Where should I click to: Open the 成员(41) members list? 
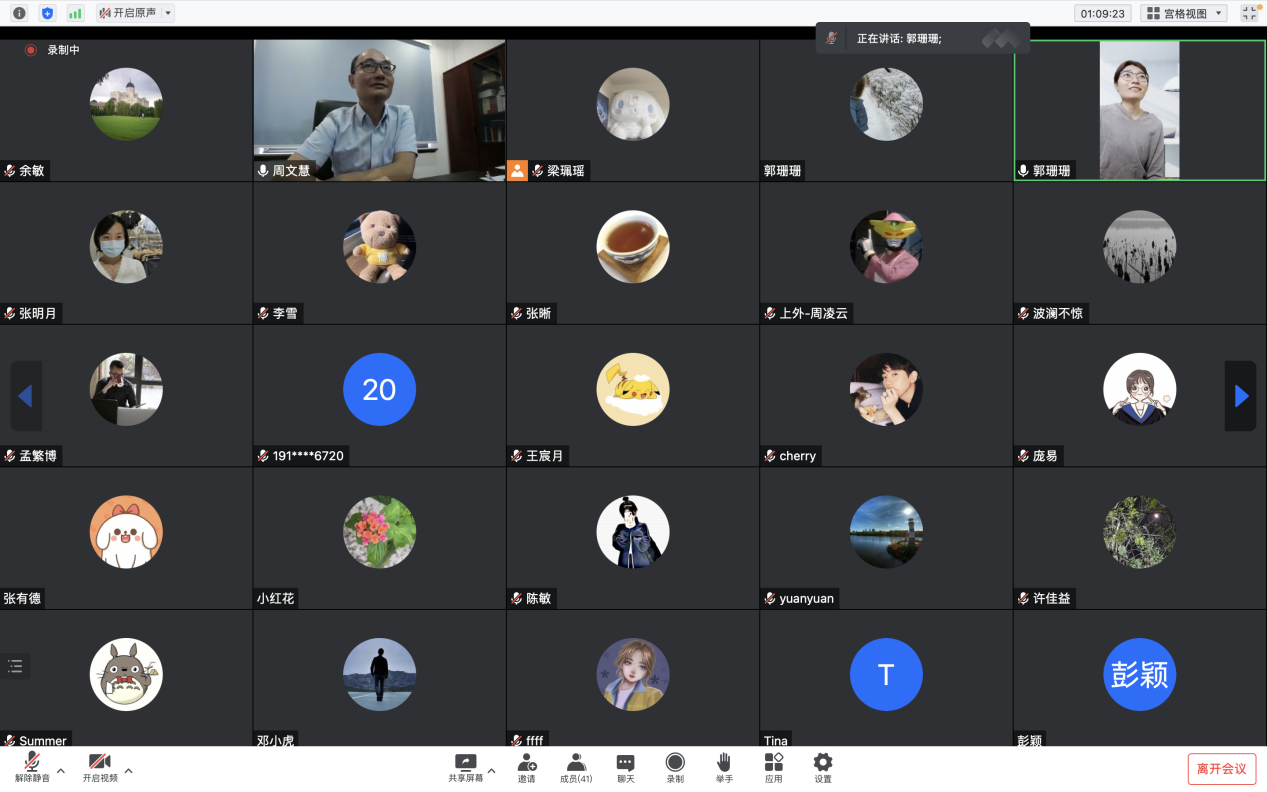click(x=576, y=767)
